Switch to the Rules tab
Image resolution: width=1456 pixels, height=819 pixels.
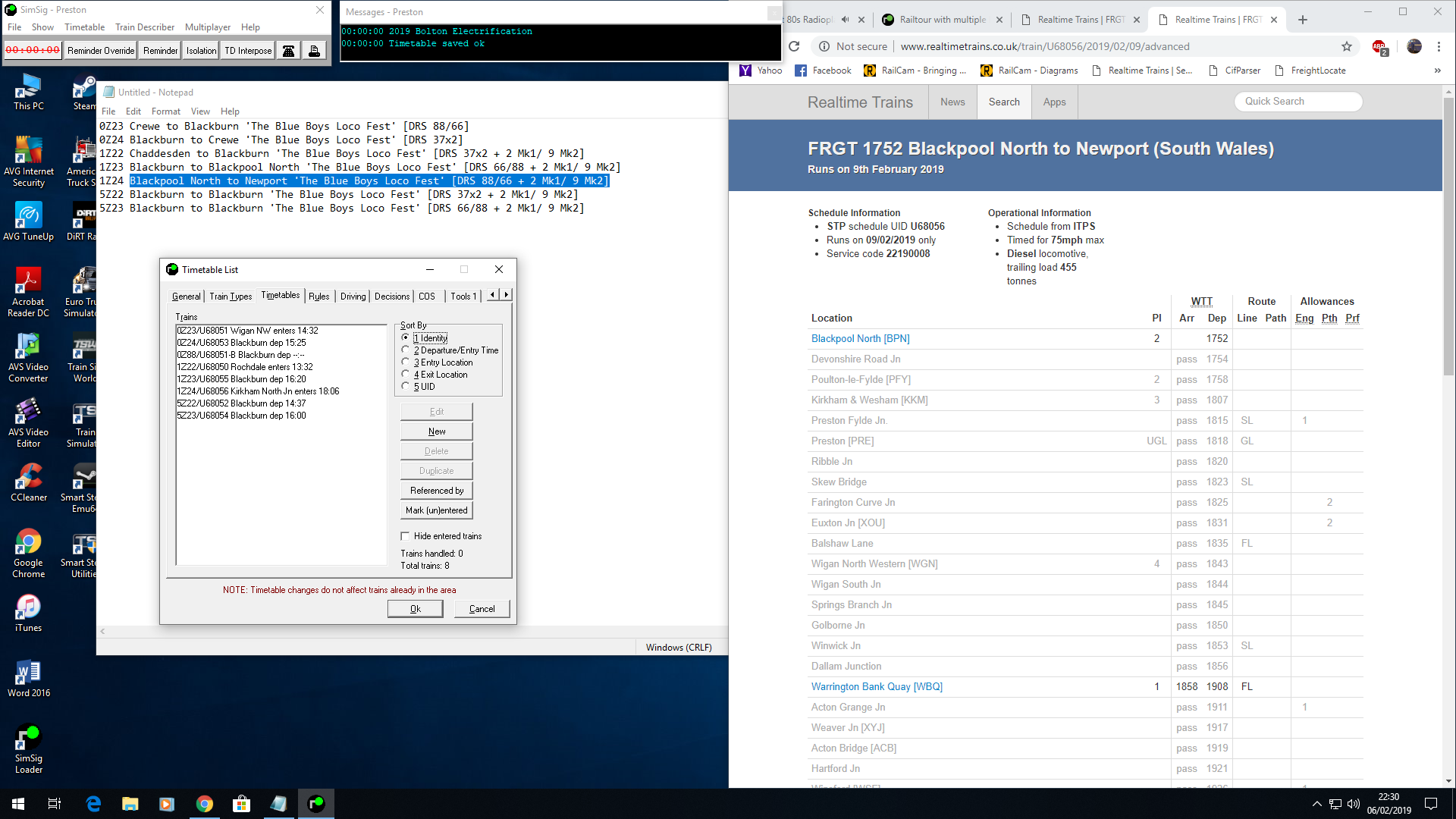pos(319,297)
